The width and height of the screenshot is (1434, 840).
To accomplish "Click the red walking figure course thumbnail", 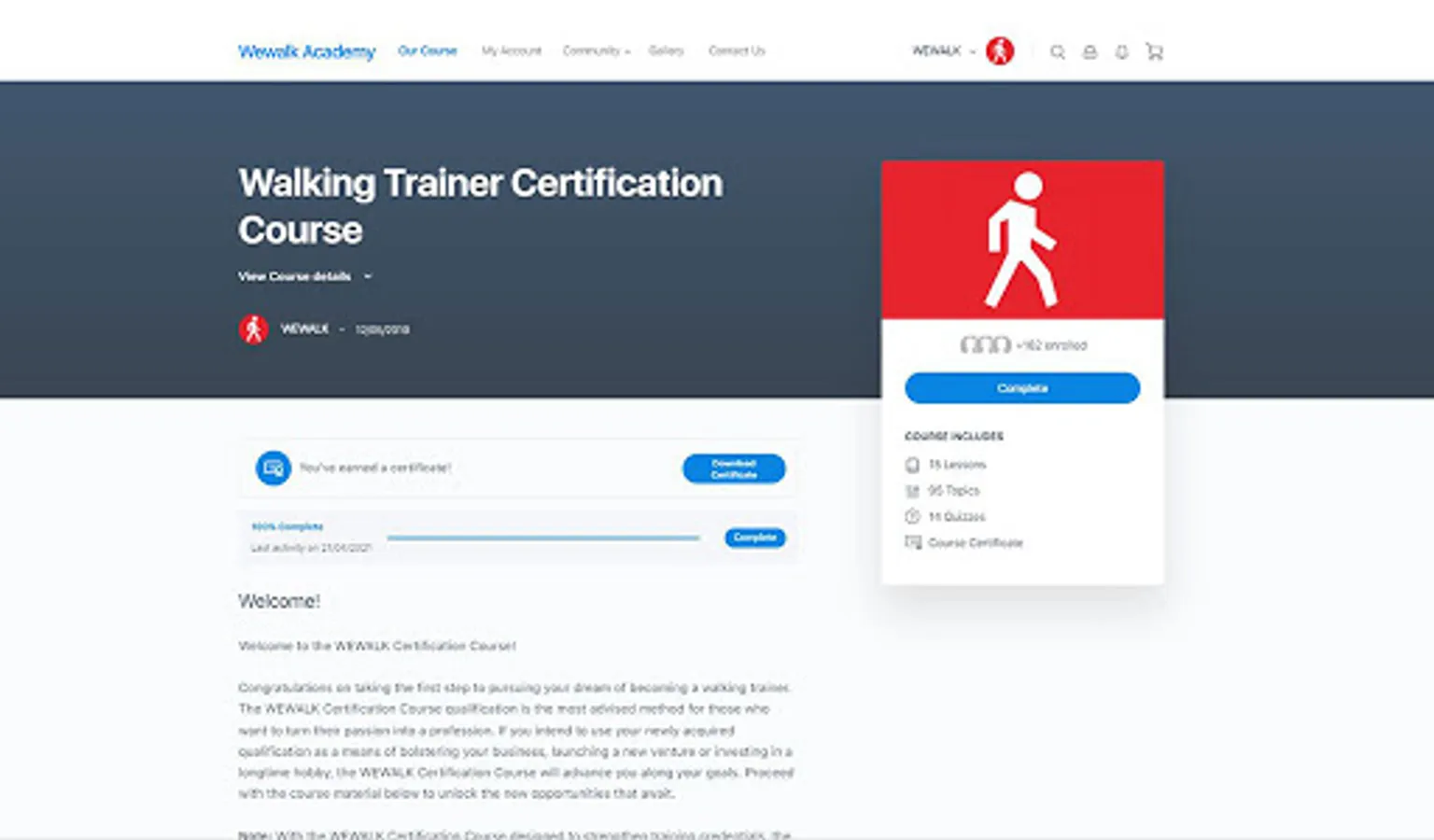I will click(x=1022, y=240).
